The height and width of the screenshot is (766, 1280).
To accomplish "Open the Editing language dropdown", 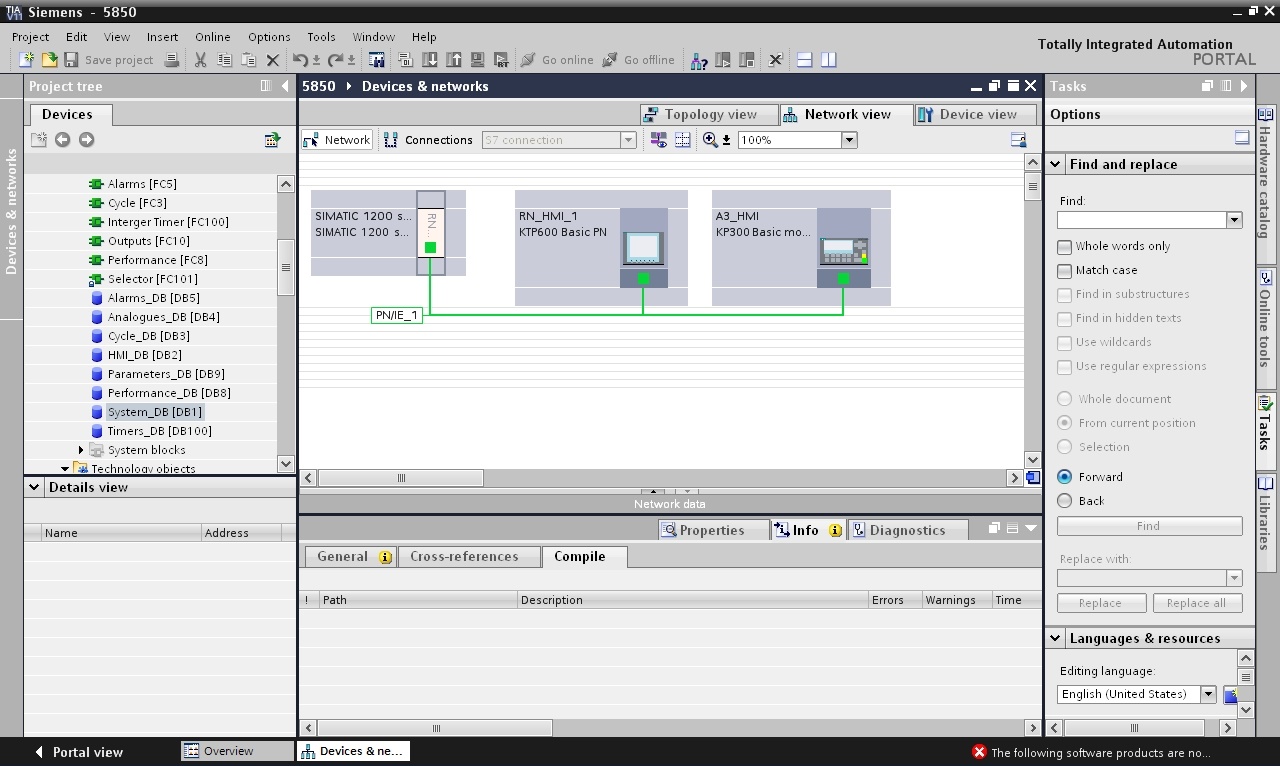I will pos(1208,694).
